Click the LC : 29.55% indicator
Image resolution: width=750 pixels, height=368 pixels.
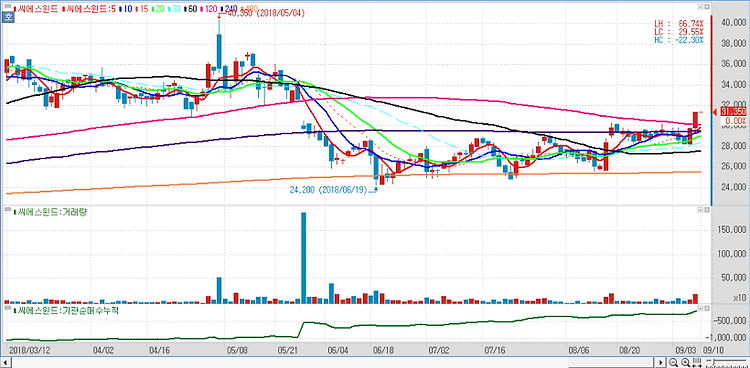679,32
